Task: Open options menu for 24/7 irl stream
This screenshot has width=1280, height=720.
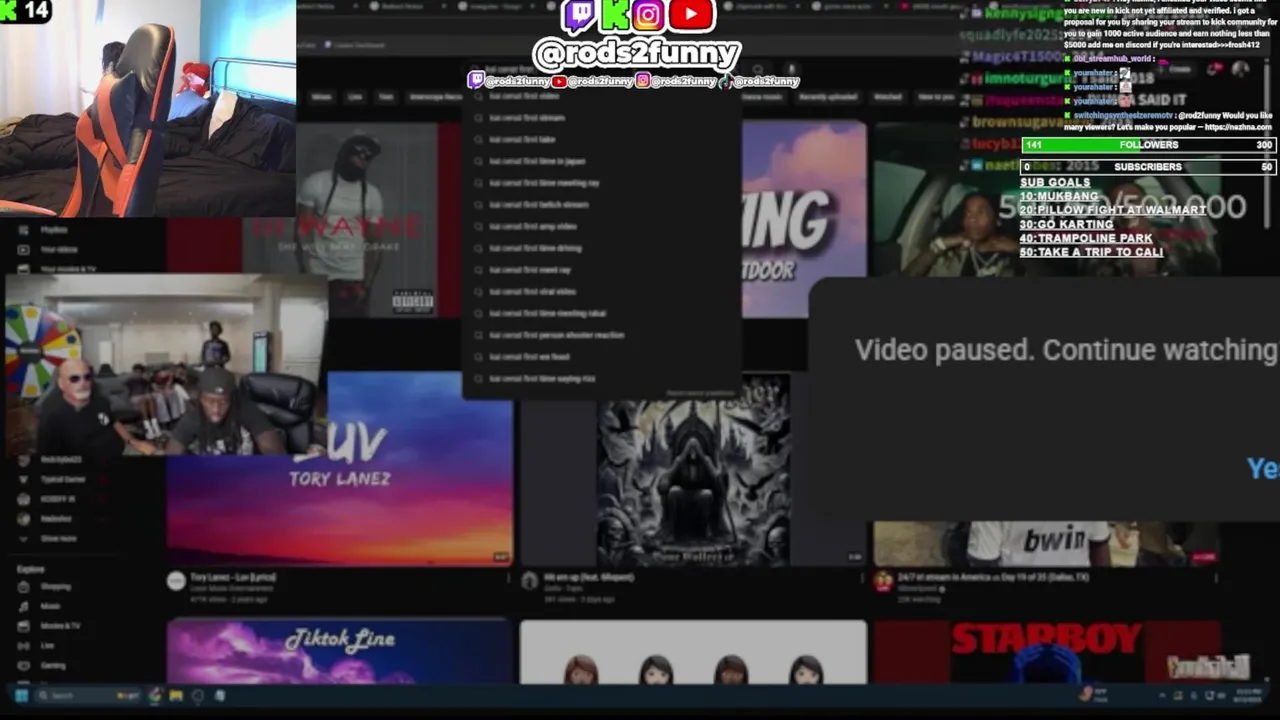Action: 1215,579
